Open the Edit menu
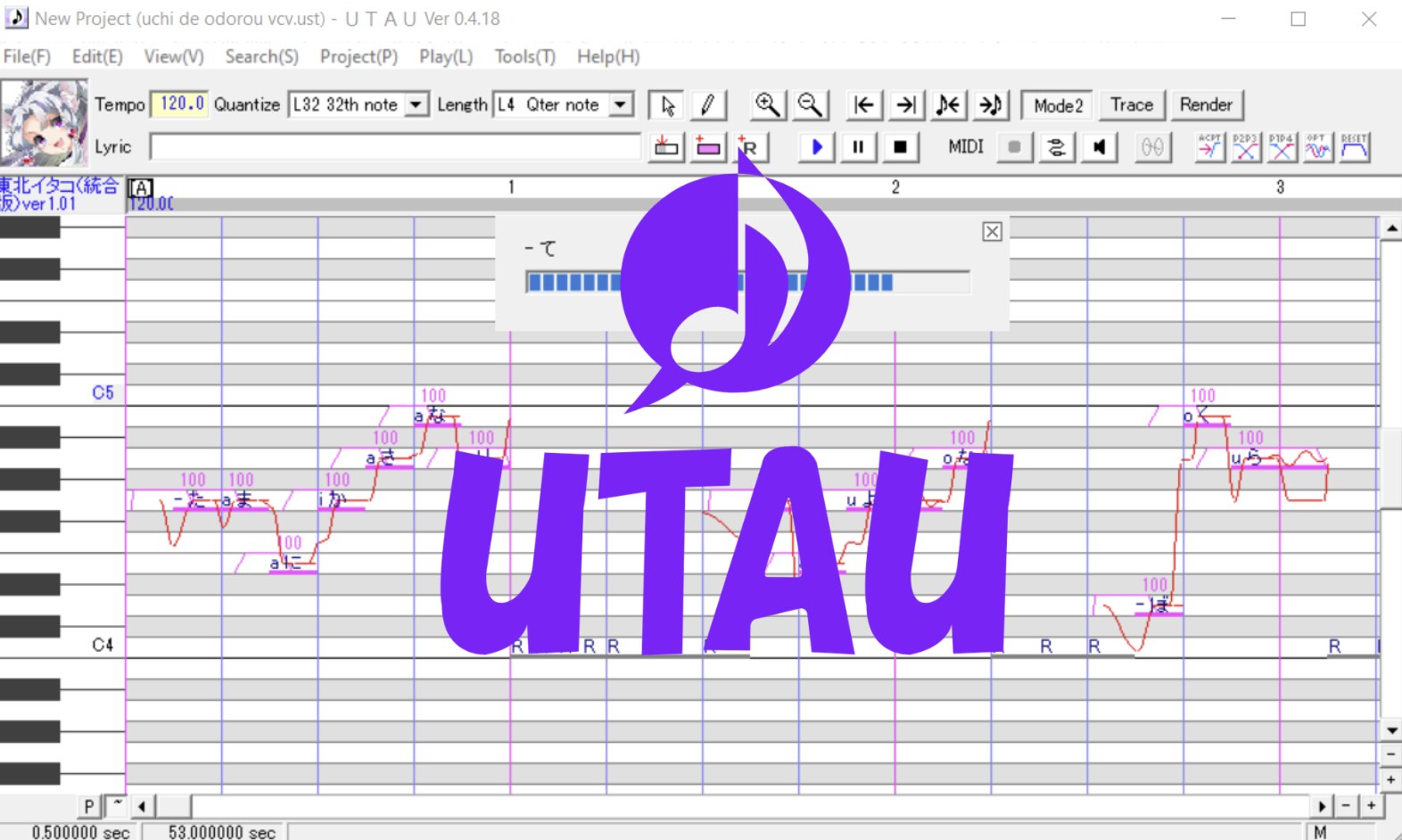The image size is (1402, 840). (x=97, y=56)
